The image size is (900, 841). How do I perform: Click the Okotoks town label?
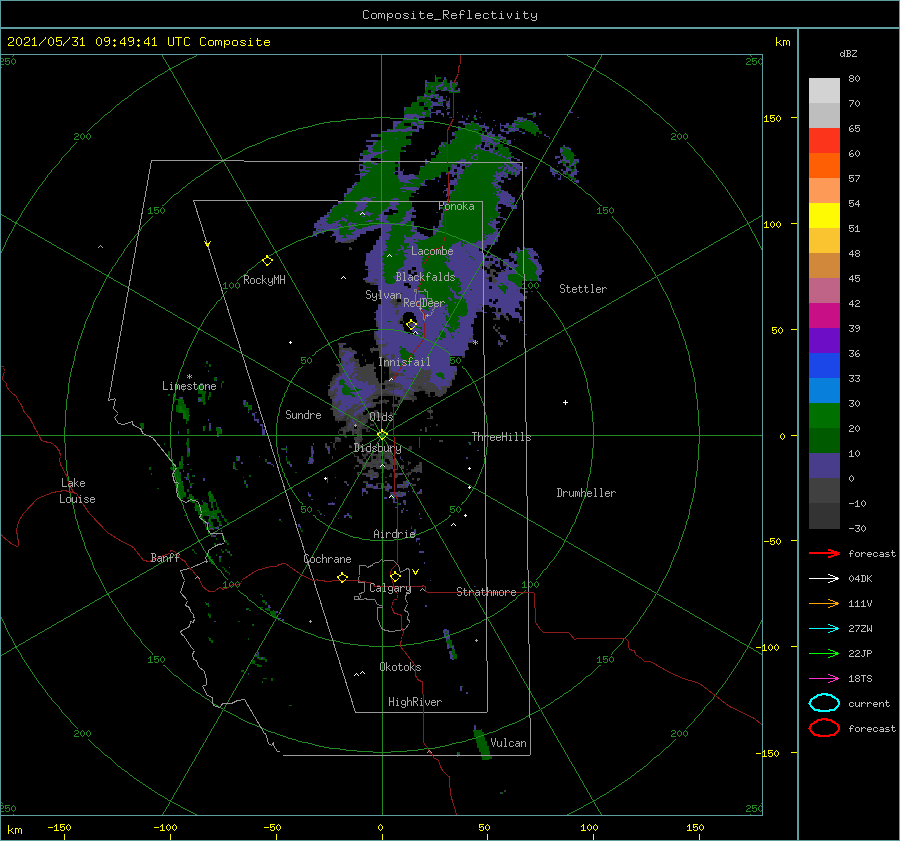[400, 667]
